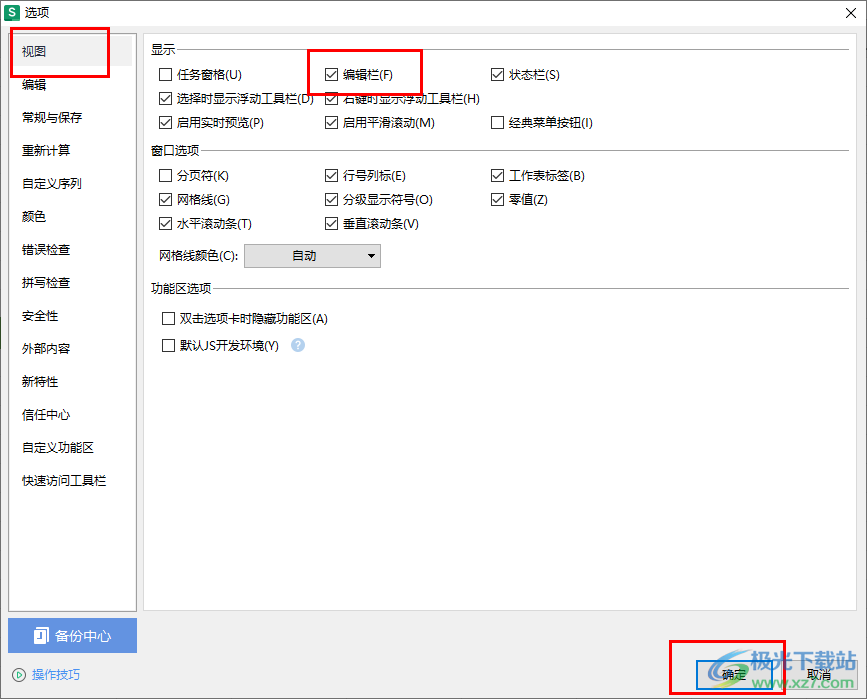Uncheck the 零值(Z) checkbox
The width and height of the screenshot is (867, 699).
coord(497,199)
